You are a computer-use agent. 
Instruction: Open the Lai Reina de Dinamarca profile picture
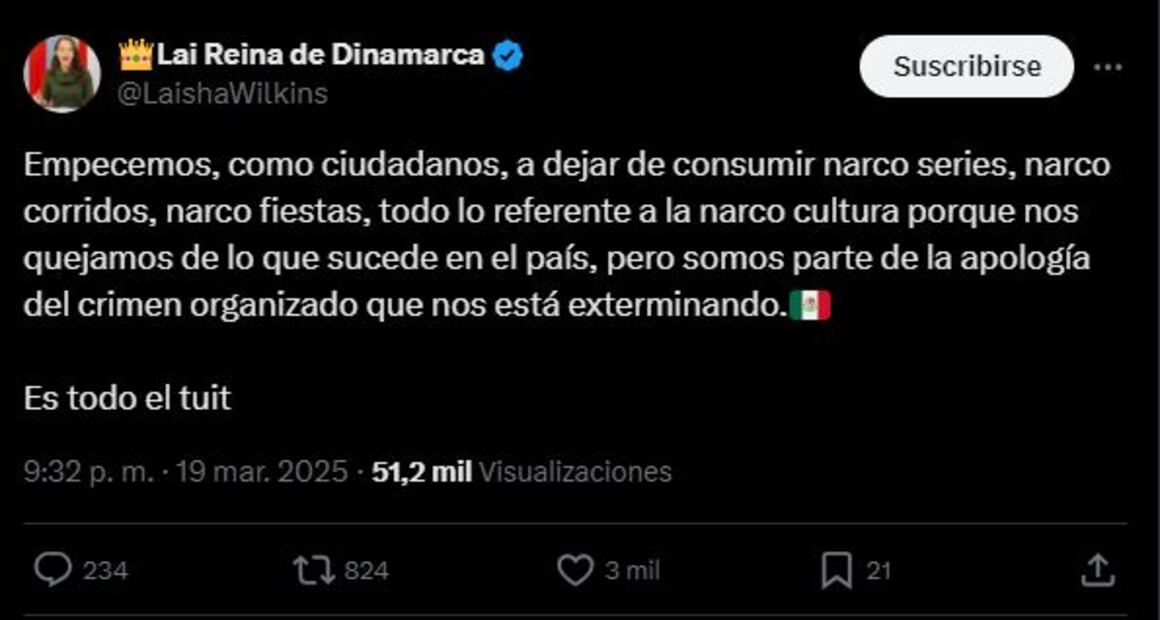tap(62, 73)
